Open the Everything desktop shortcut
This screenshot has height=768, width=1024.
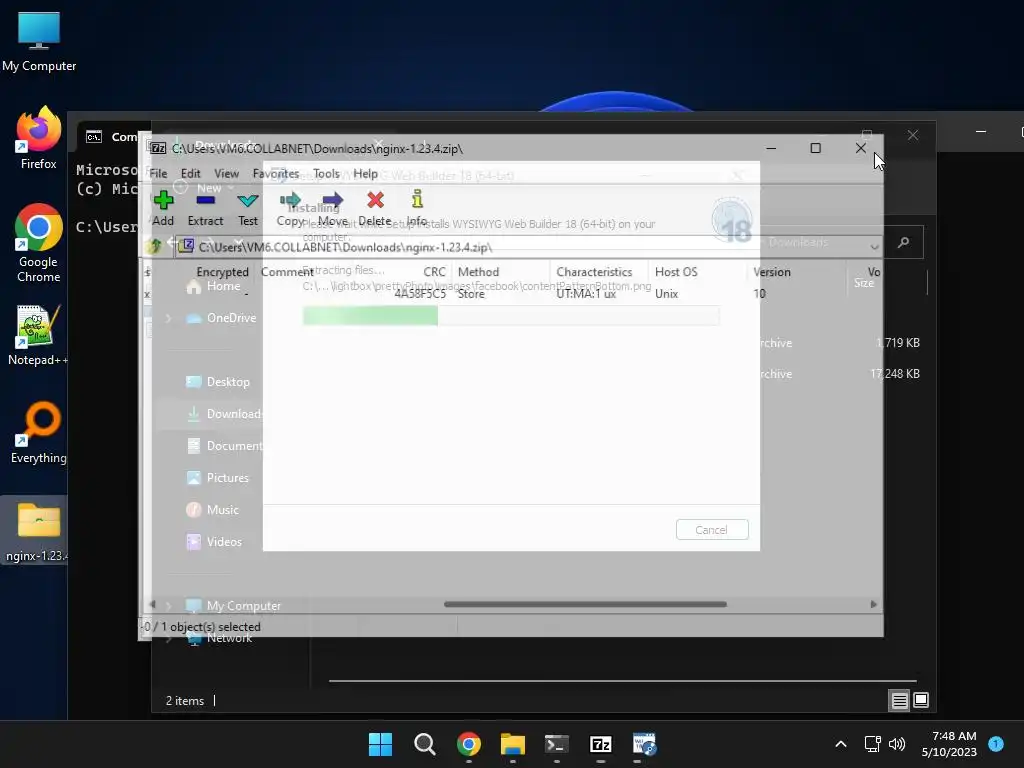[39, 432]
